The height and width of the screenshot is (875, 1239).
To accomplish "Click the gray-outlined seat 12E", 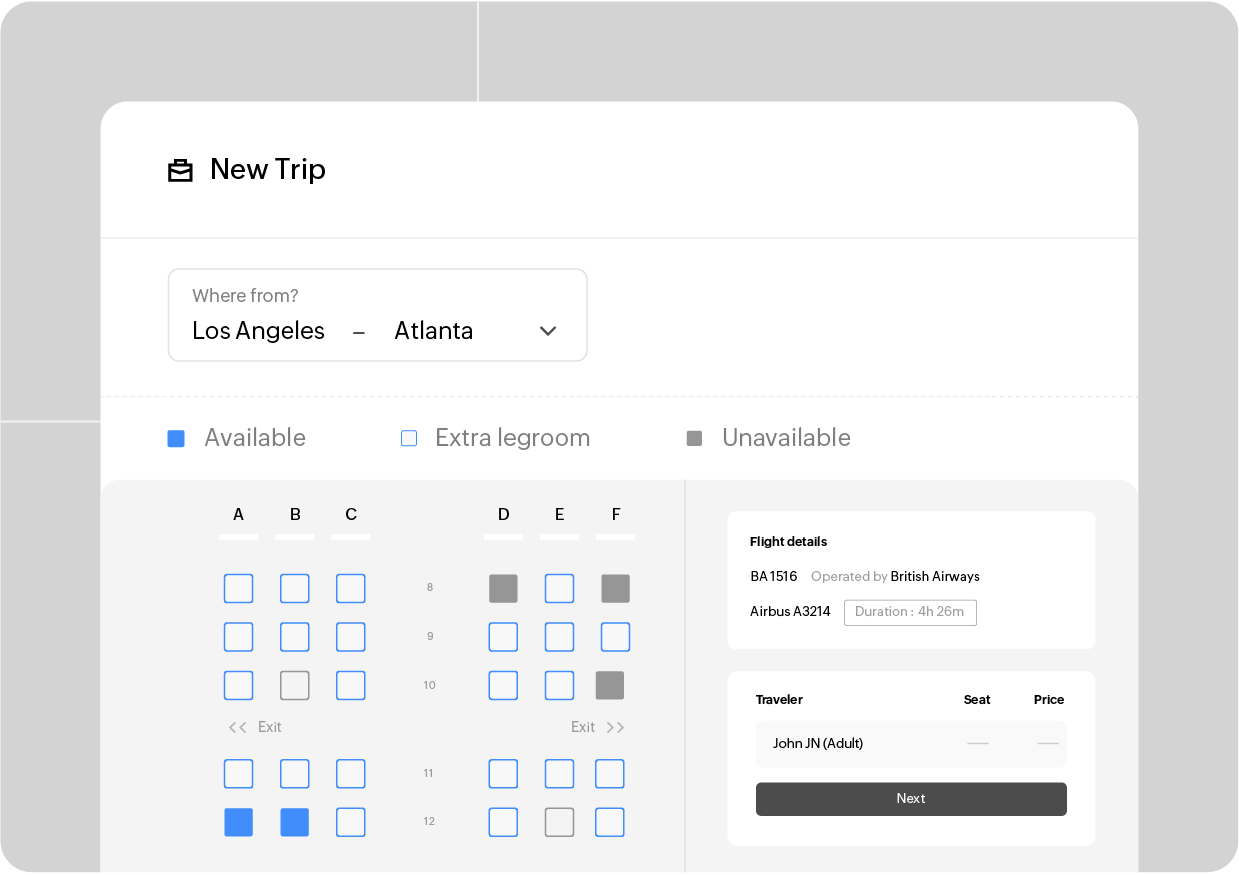I will pyautogui.click(x=559, y=822).
